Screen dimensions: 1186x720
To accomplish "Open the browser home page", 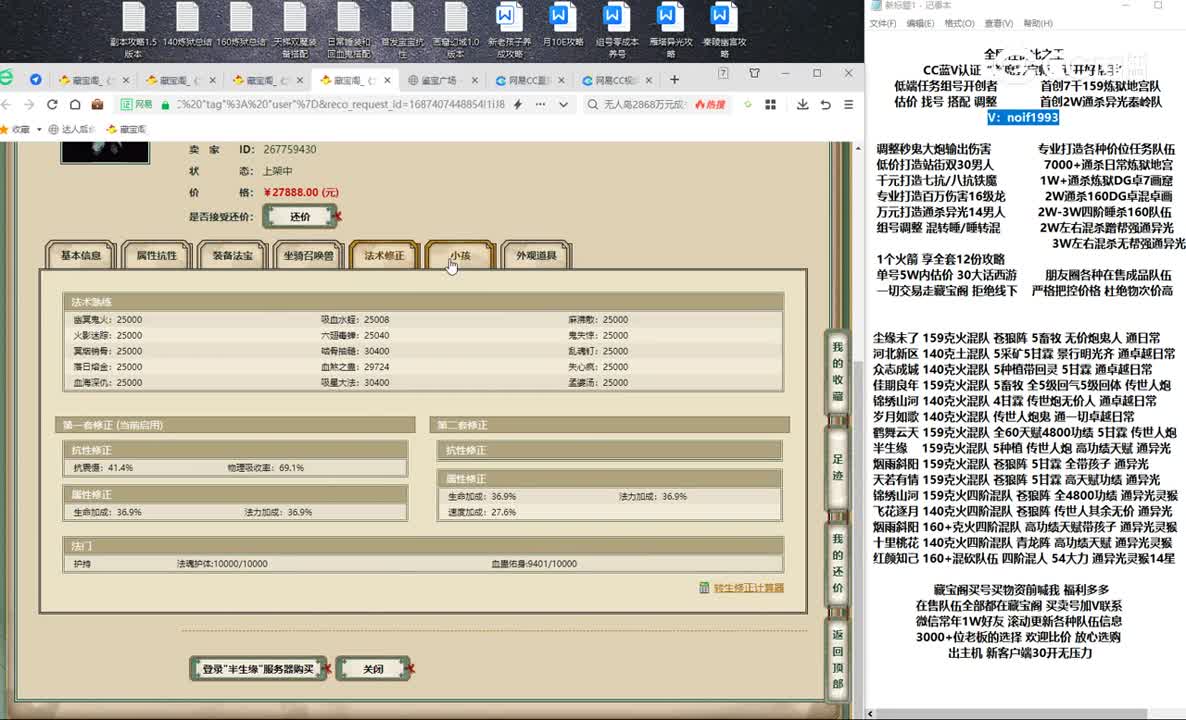I will [75, 104].
